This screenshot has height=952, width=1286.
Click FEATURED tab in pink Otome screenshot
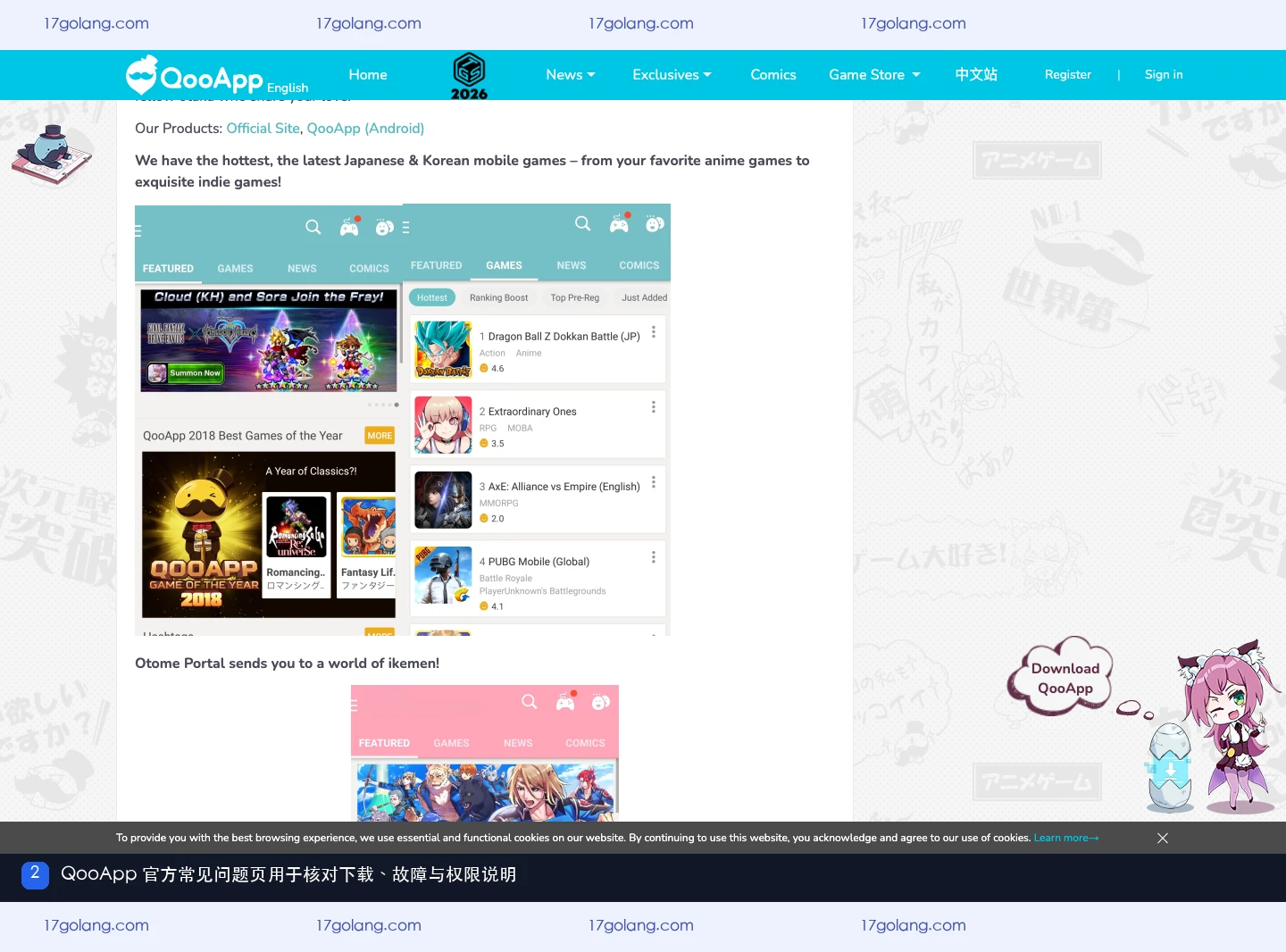[384, 743]
